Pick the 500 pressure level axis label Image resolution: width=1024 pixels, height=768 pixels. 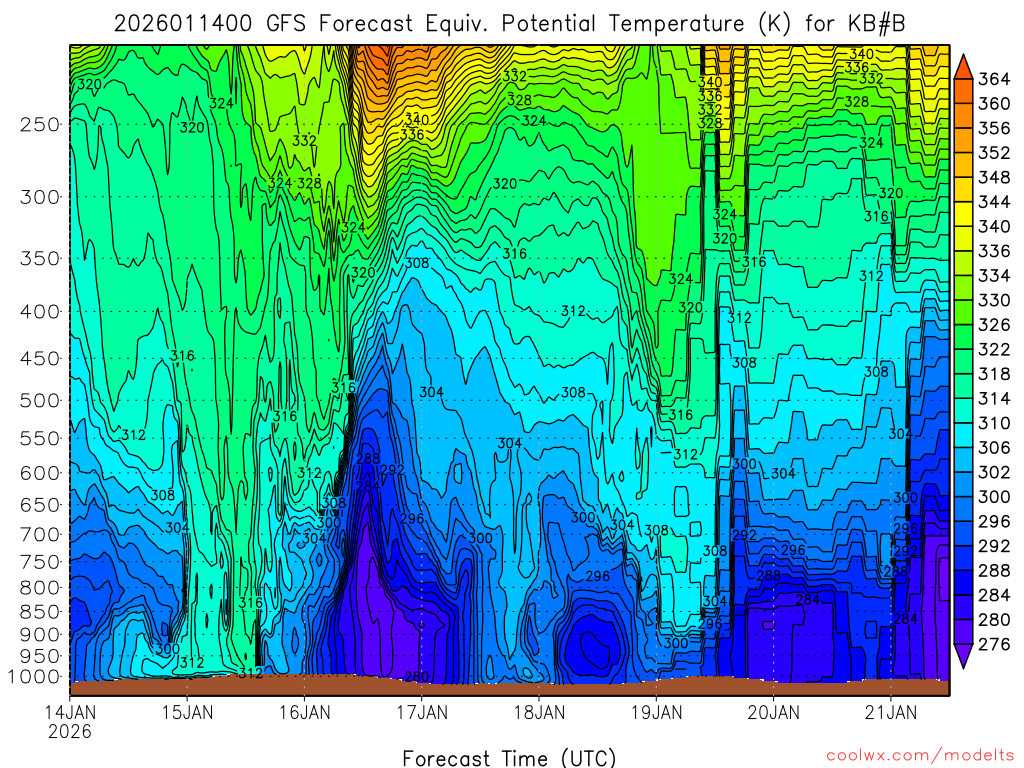40,400
